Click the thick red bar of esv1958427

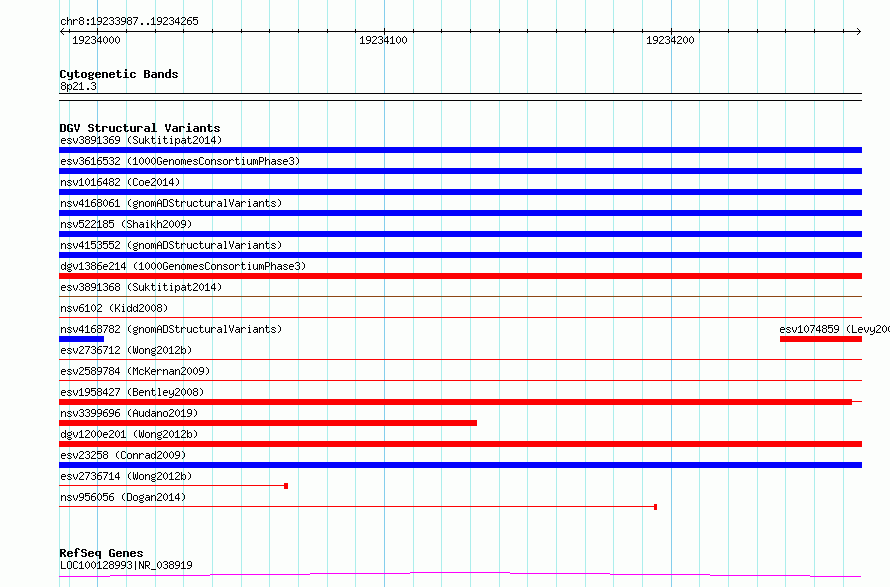[x=455, y=402]
